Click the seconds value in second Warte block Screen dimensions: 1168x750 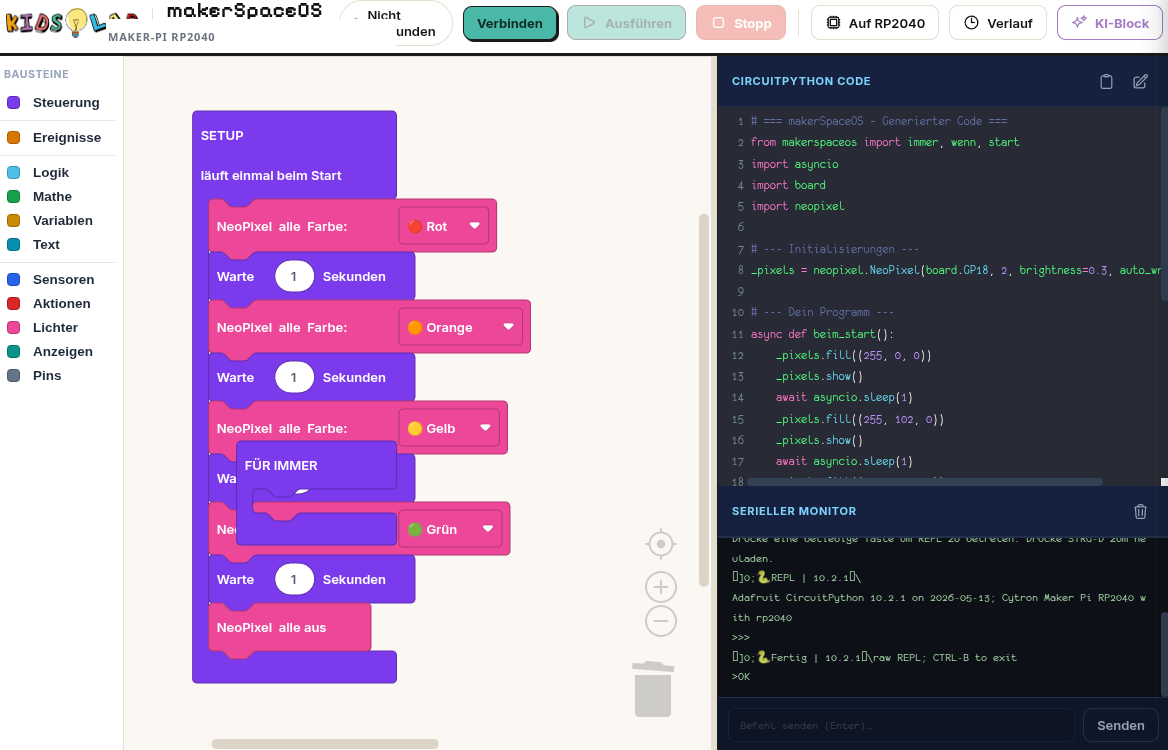(293, 378)
